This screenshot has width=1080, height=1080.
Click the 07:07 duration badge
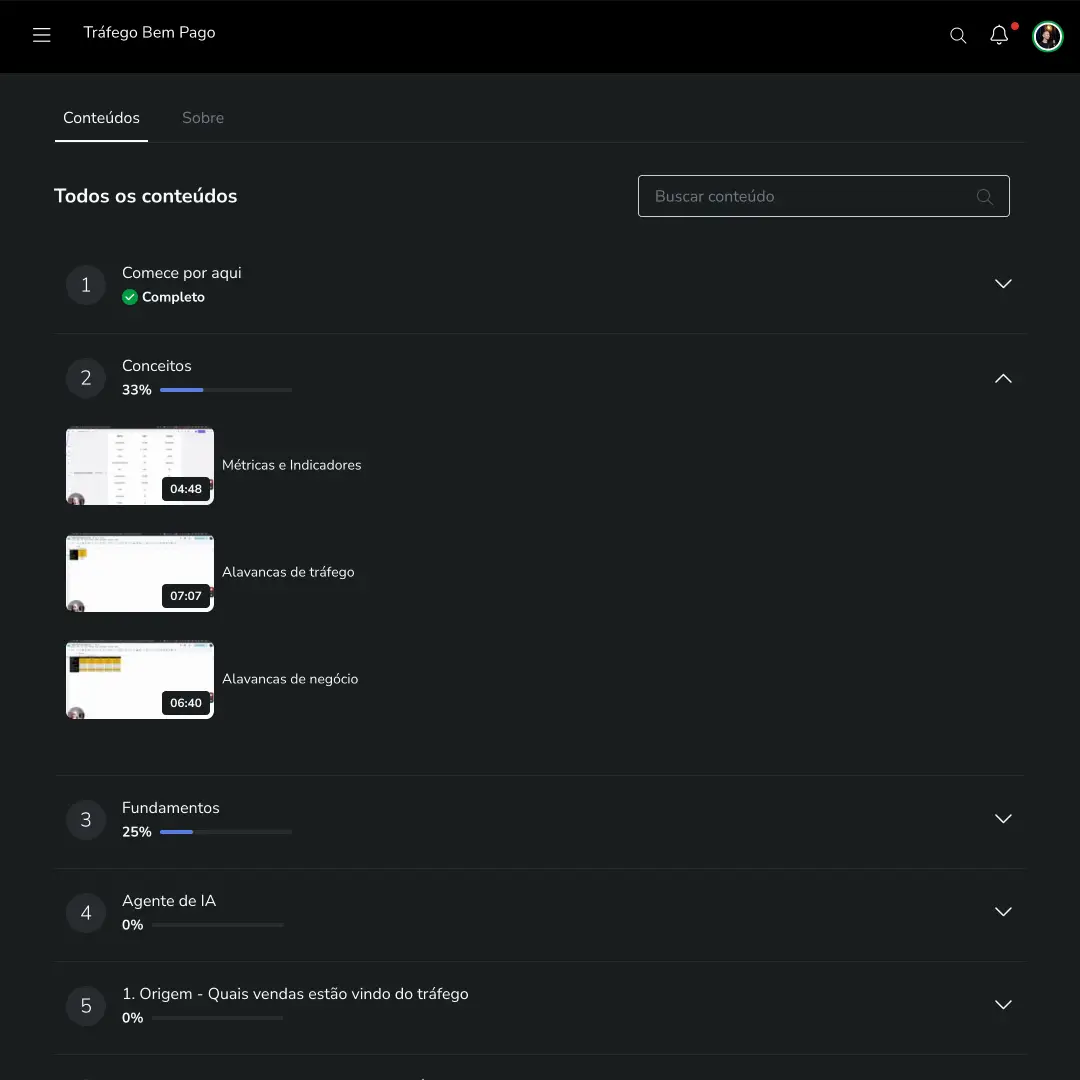tap(186, 596)
